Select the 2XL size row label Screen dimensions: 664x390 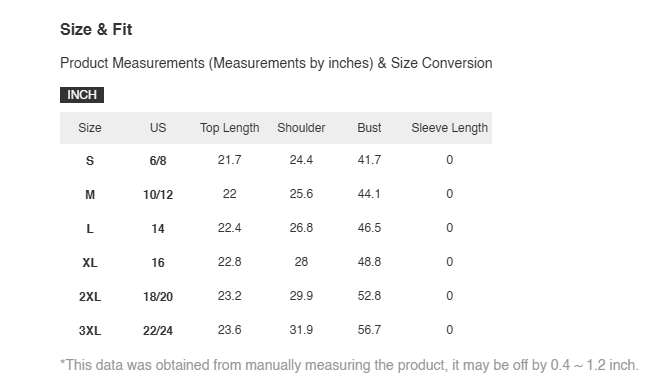(90, 296)
